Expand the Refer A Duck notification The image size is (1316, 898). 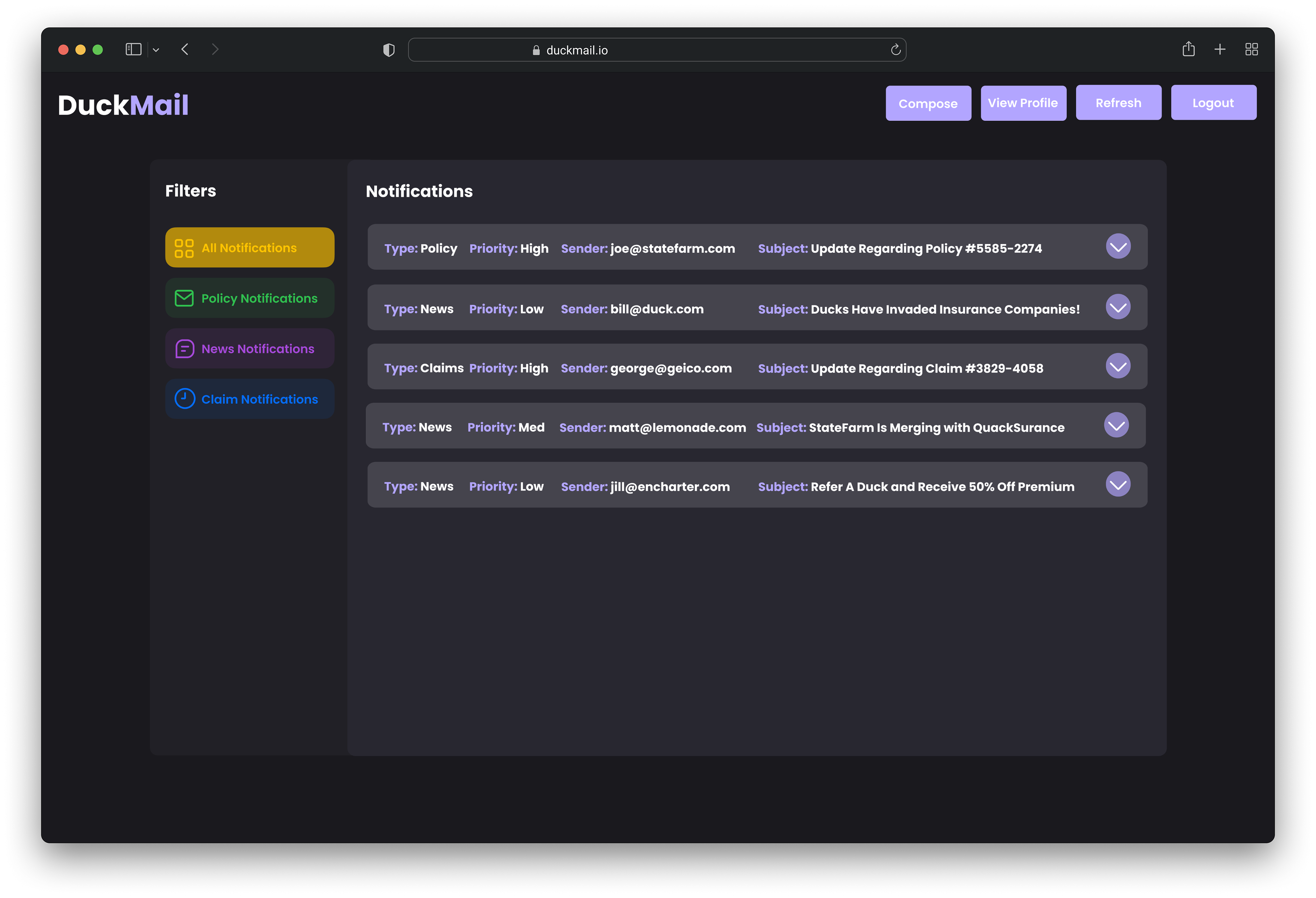pyautogui.click(x=1118, y=485)
